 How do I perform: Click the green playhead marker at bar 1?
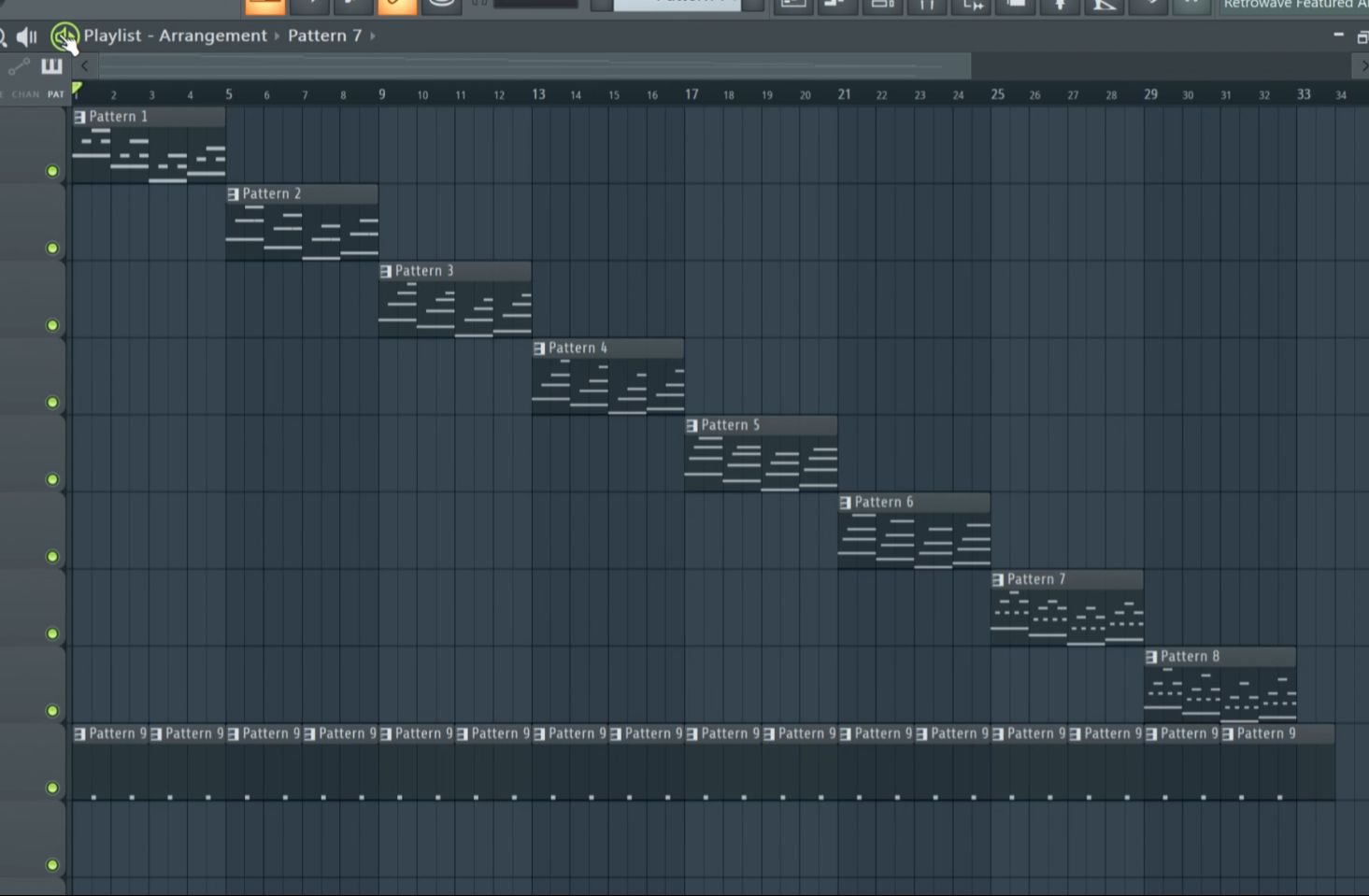77,90
